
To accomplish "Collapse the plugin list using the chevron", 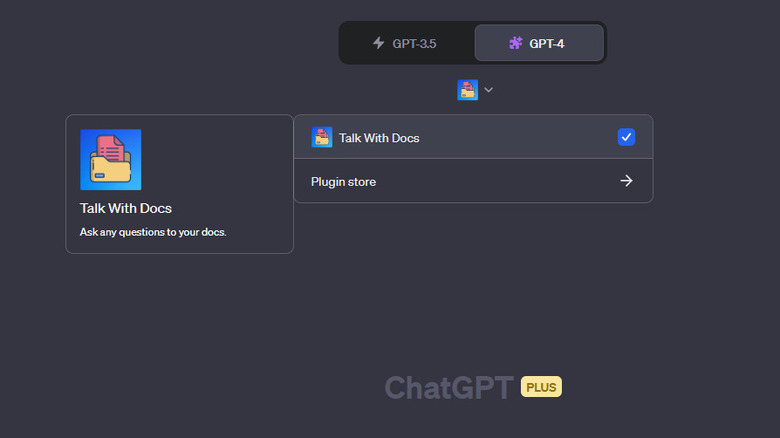I will point(488,90).
